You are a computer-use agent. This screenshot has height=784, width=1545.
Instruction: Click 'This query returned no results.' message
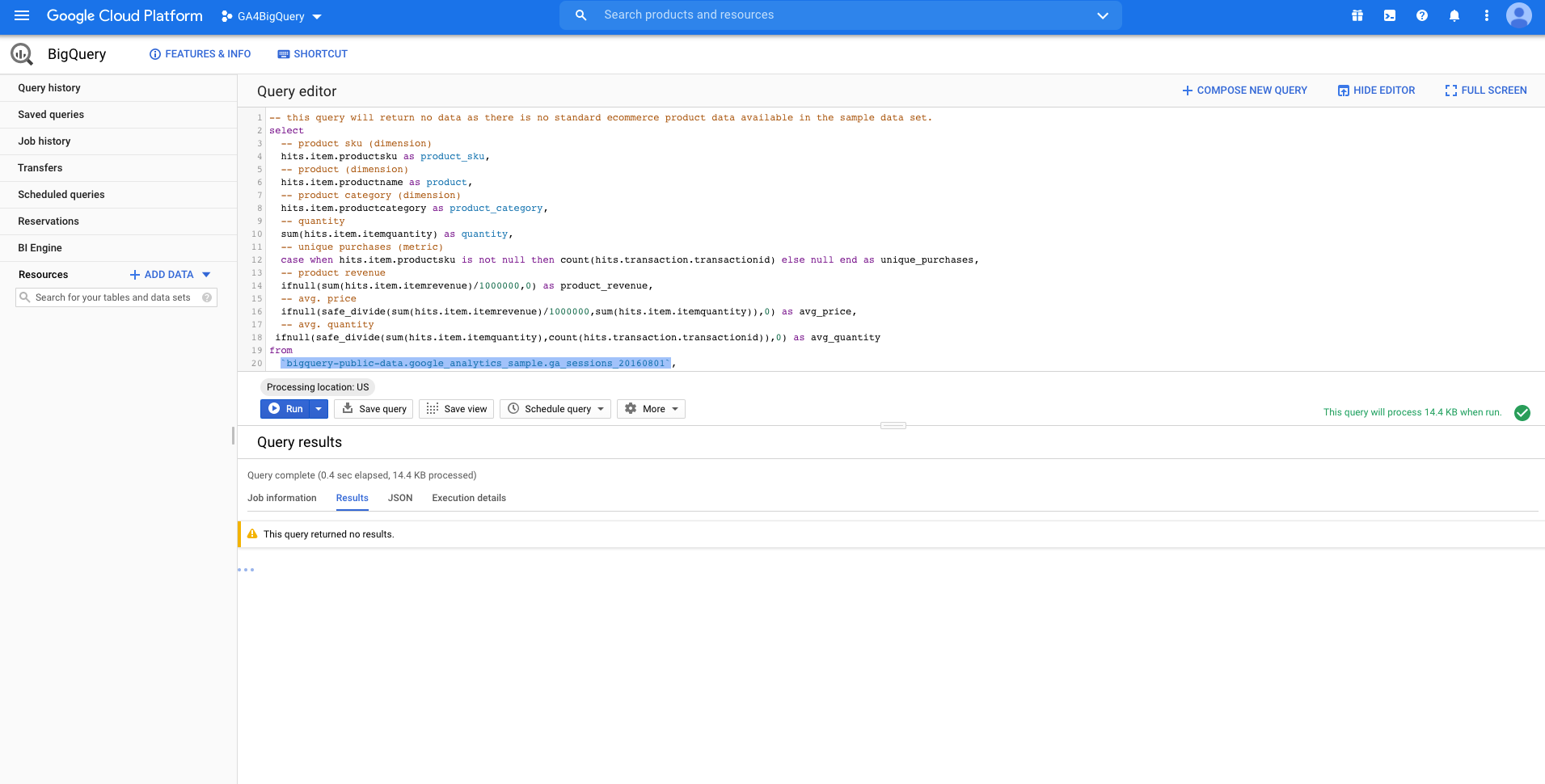(x=329, y=534)
